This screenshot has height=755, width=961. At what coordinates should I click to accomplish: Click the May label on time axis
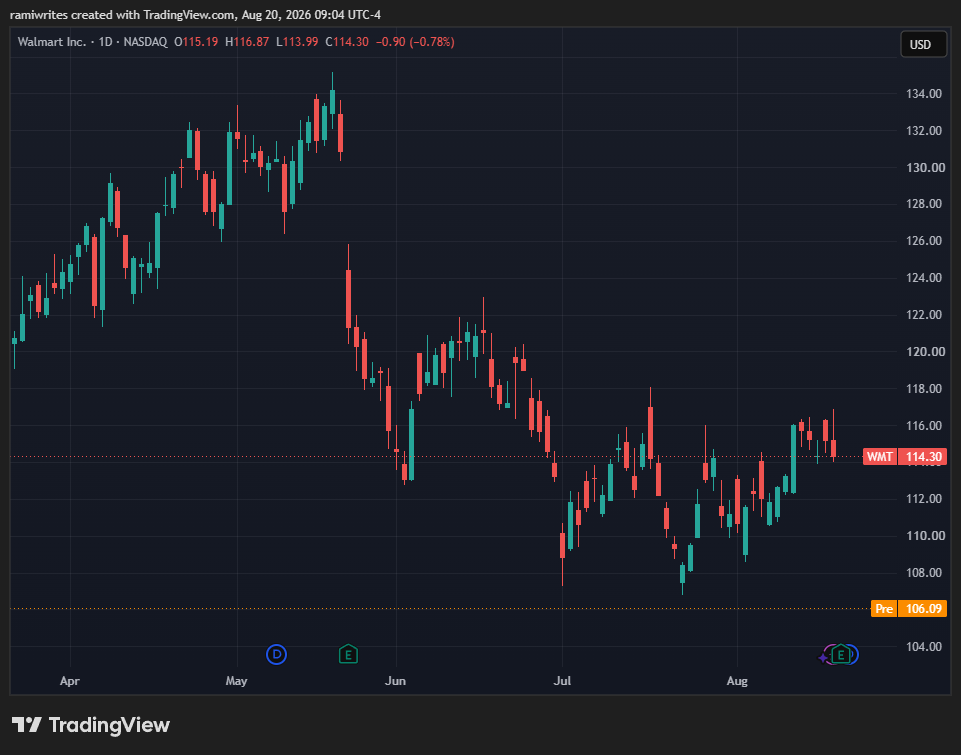237,681
